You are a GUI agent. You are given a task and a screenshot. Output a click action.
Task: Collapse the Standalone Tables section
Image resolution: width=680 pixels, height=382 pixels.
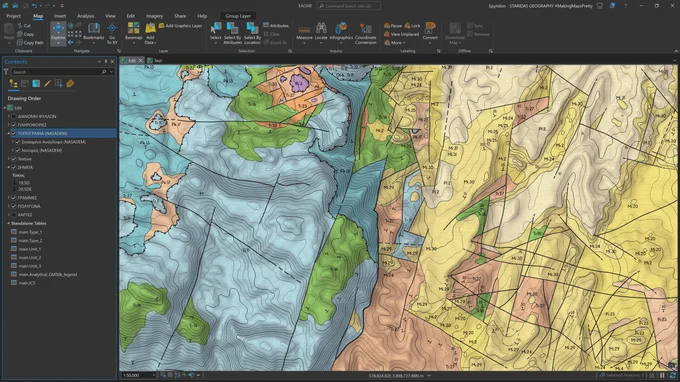(x=9, y=223)
